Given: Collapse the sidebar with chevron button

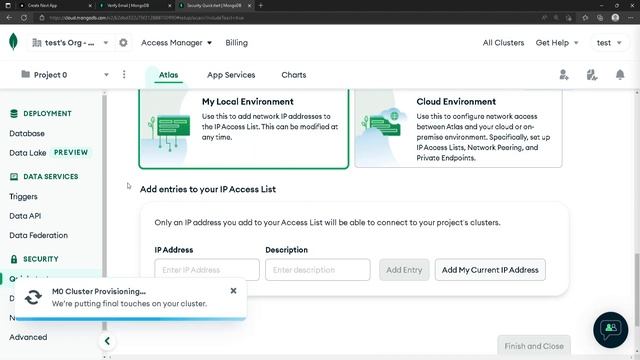Looking at the screenshot, I should [x=107, y=341].
